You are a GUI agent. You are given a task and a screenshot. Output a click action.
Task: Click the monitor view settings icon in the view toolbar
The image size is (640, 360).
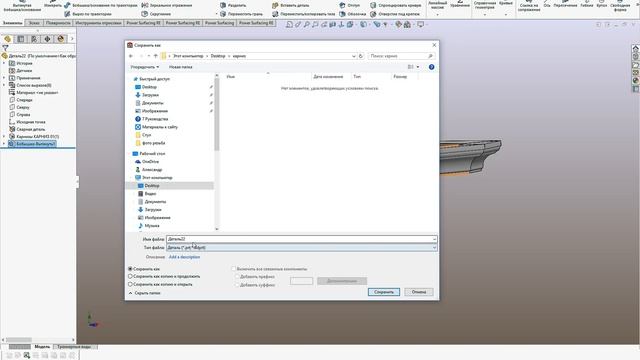[420, 25]
